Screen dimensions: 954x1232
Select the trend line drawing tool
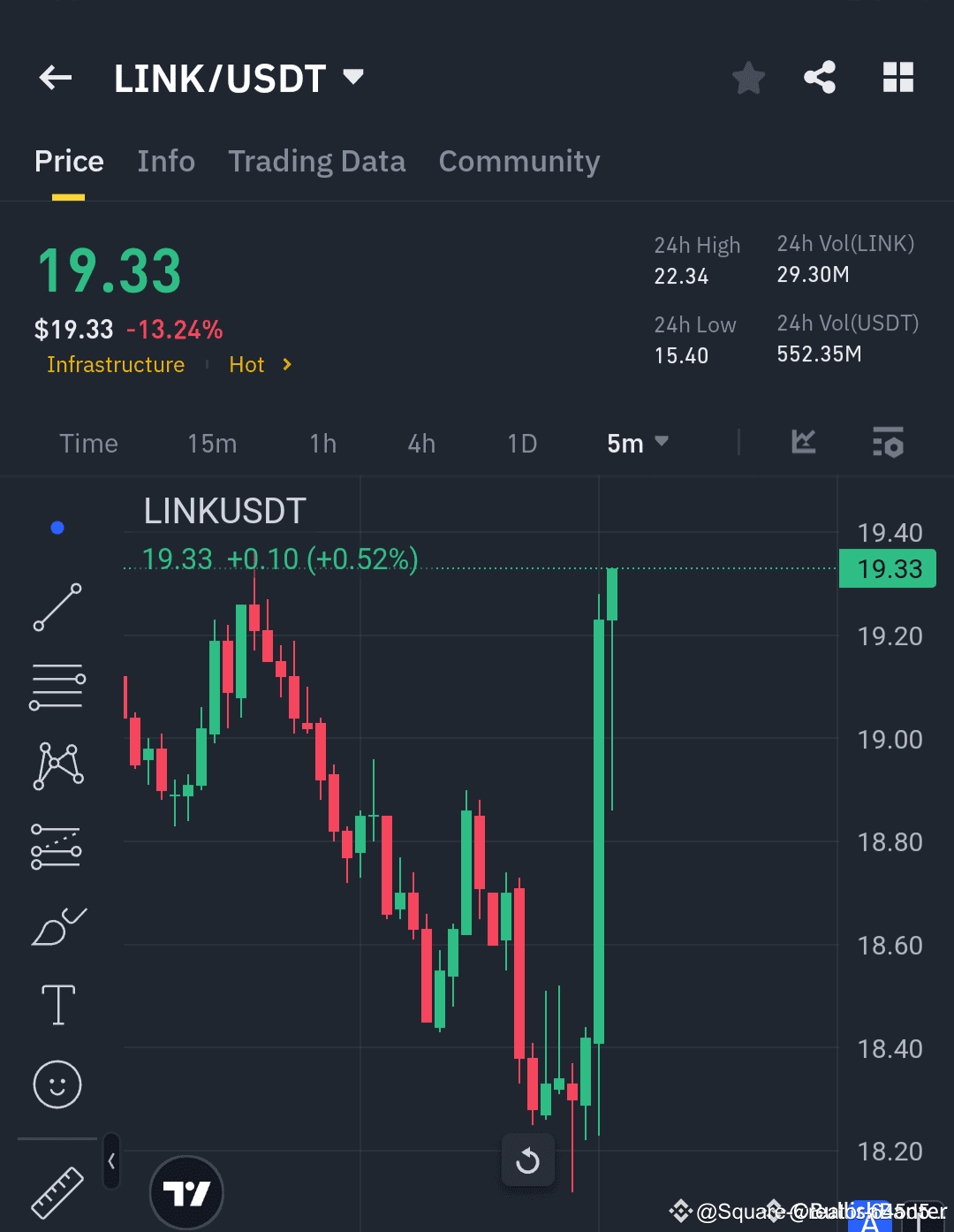[x=57, y=608]
